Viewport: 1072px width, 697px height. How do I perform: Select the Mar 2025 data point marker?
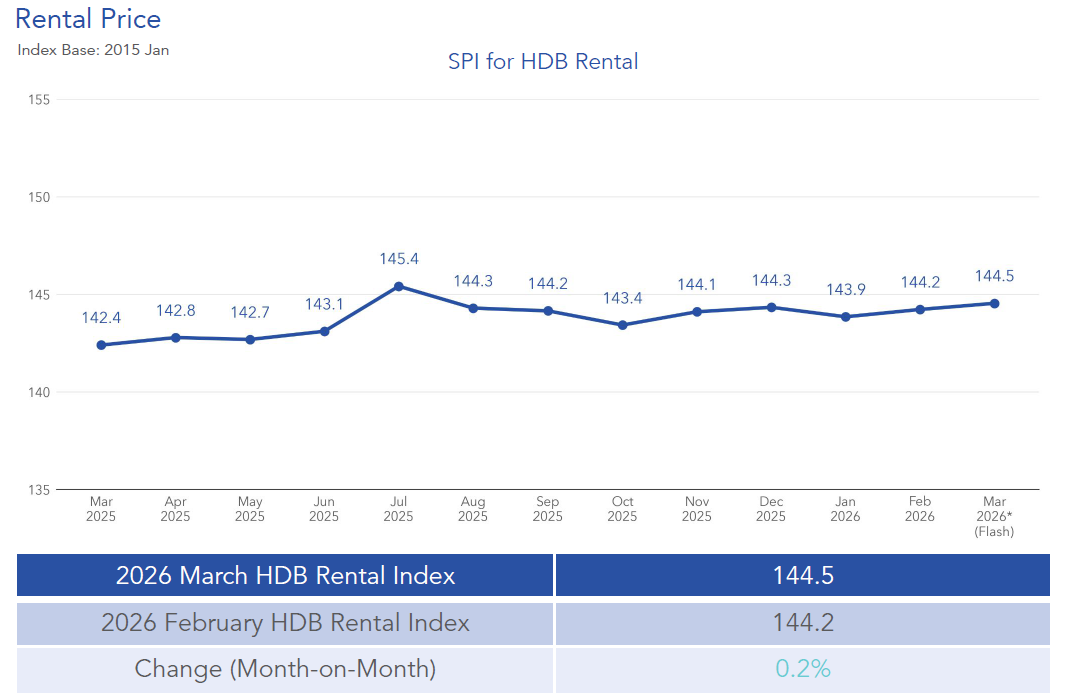pos(101,345)
